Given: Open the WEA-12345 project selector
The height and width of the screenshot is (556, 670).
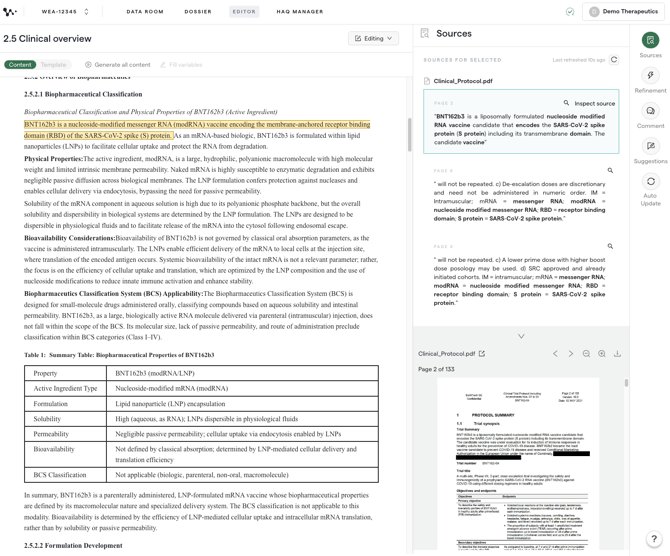Looking at the screenshot, I should tap(65, 12).
